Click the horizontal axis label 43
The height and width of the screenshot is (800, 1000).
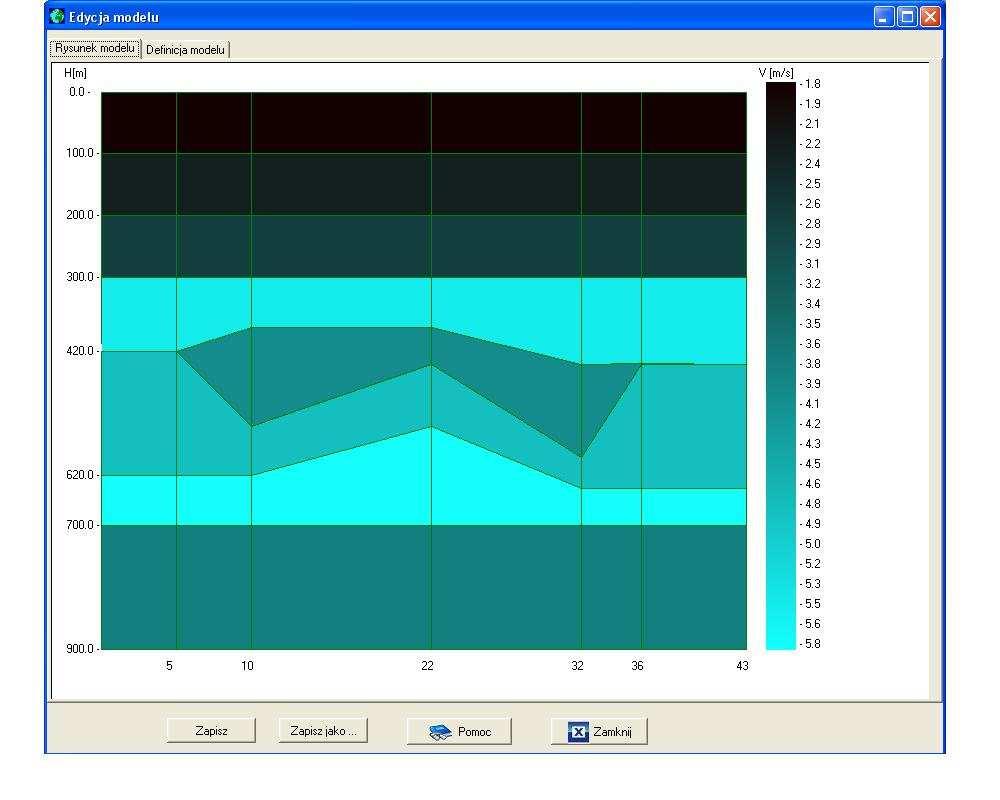point(742,665)
